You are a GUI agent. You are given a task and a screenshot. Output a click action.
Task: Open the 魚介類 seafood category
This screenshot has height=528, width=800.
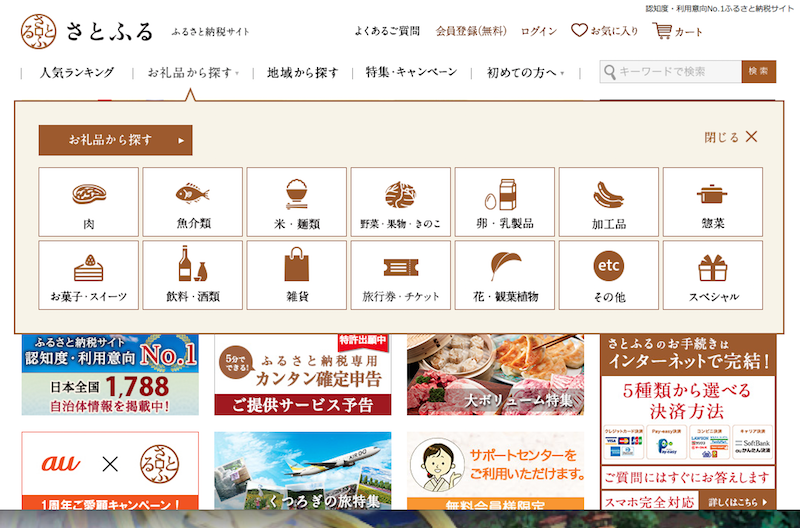coord(193,202)
